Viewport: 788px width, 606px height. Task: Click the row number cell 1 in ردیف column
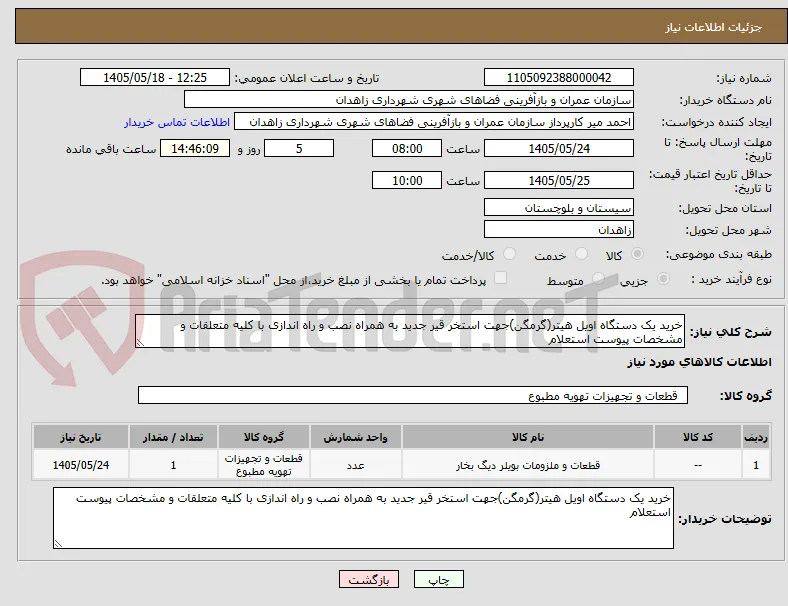tap(755, 465)
